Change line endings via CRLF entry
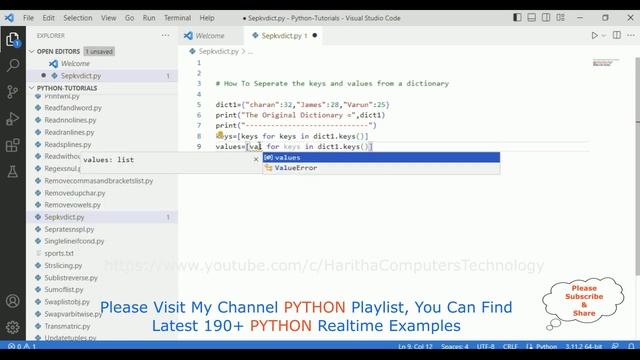 [x=510, y=347]
